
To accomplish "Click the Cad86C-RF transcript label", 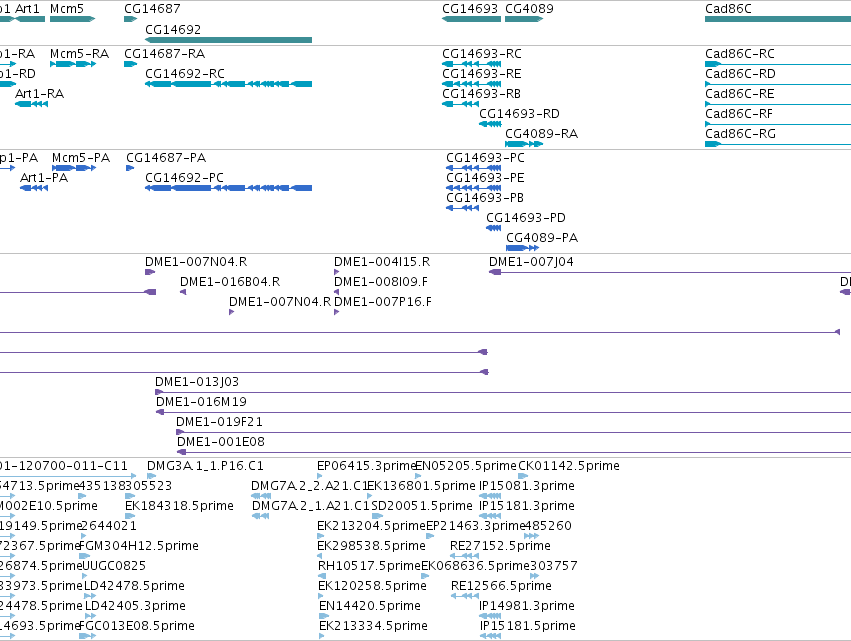I will tap(739, 114).
